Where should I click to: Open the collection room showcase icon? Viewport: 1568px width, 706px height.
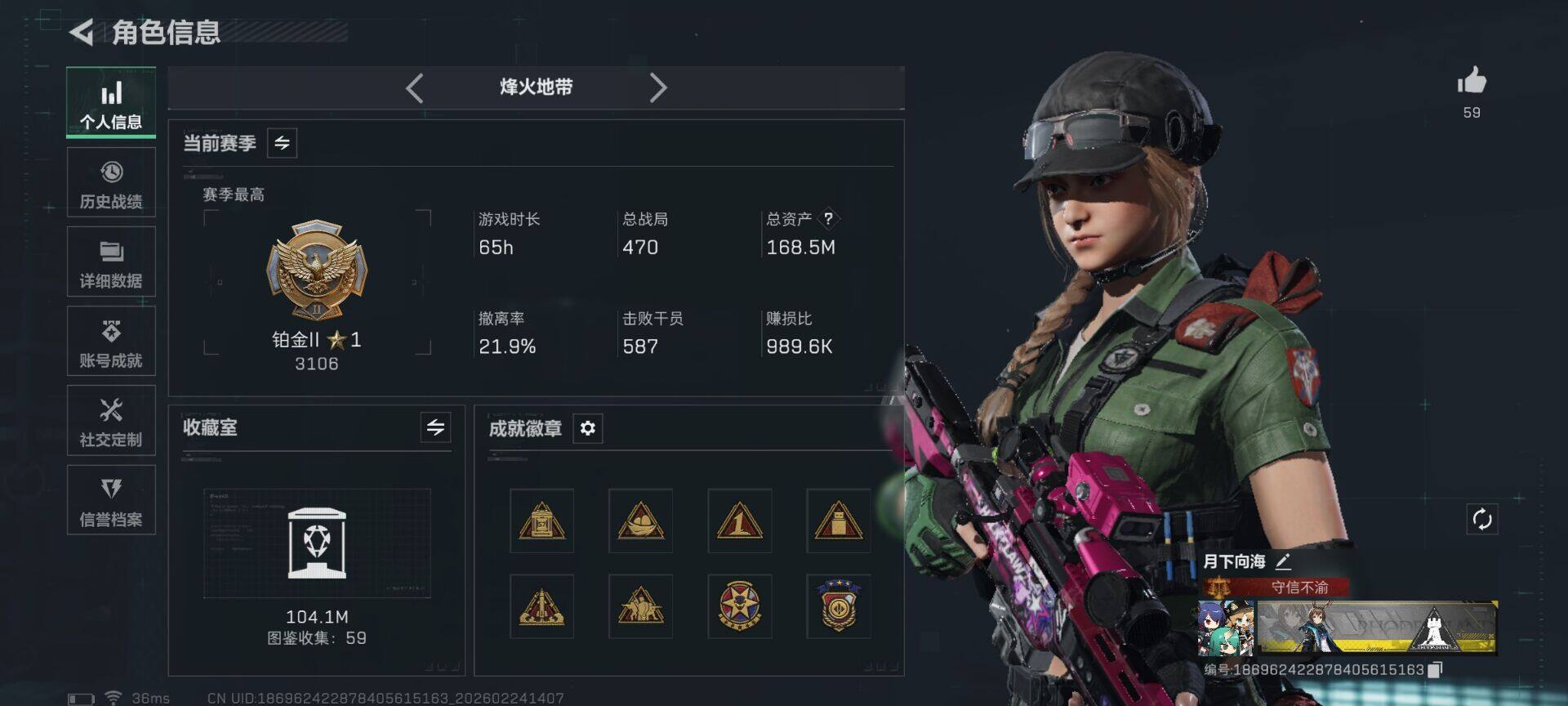pos(317,543)
